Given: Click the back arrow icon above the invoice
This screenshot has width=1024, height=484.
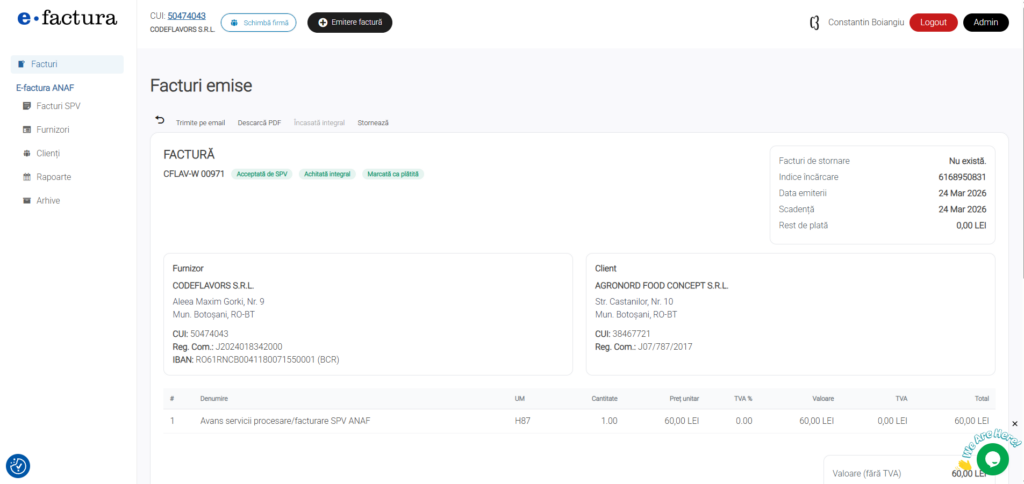Looking at the screenshot, I should coord(160,121).
